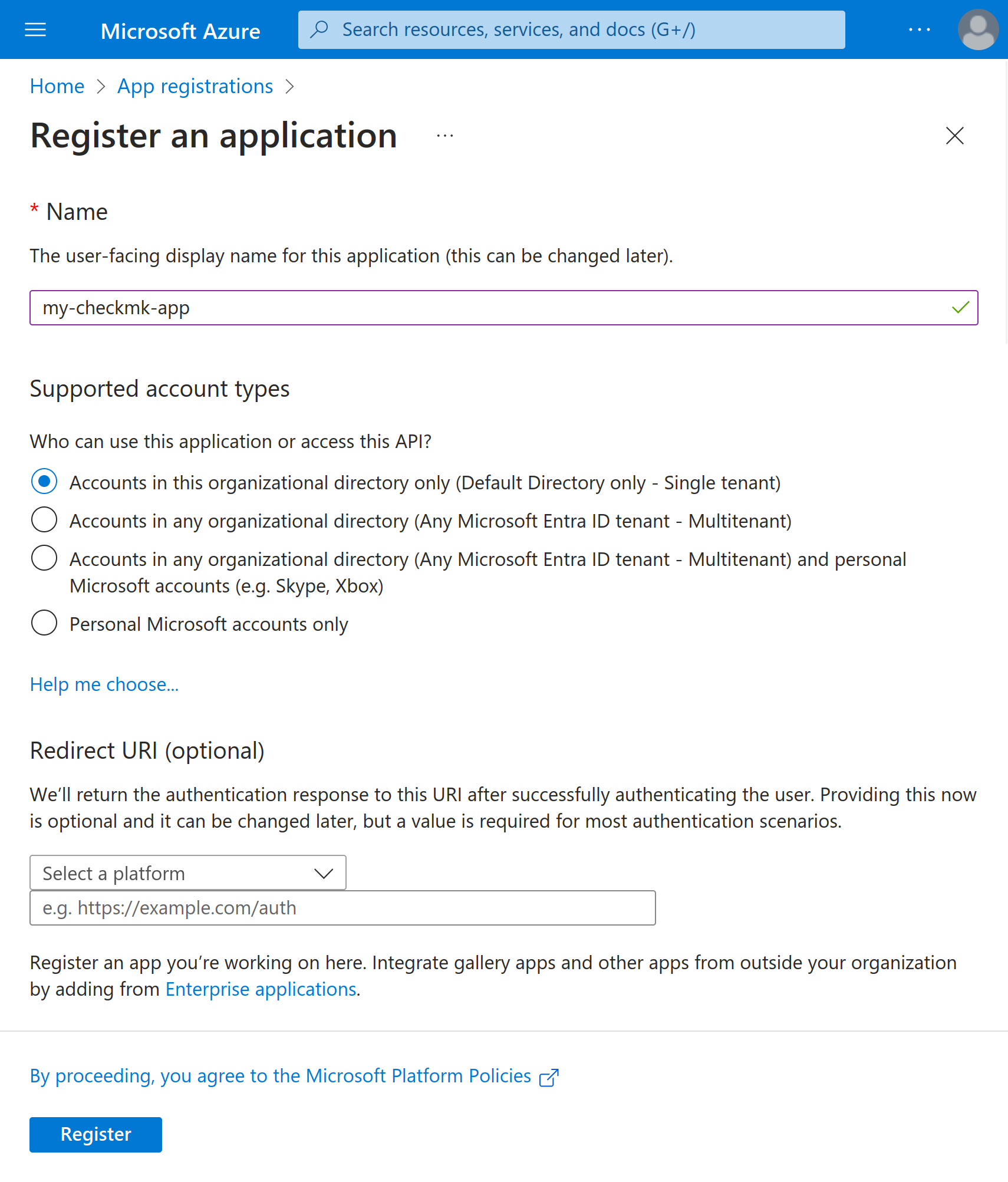Open the options ellipsis next to the page title
Viewport: 1008px width, 1182px height.
click(x=444, y=136)
